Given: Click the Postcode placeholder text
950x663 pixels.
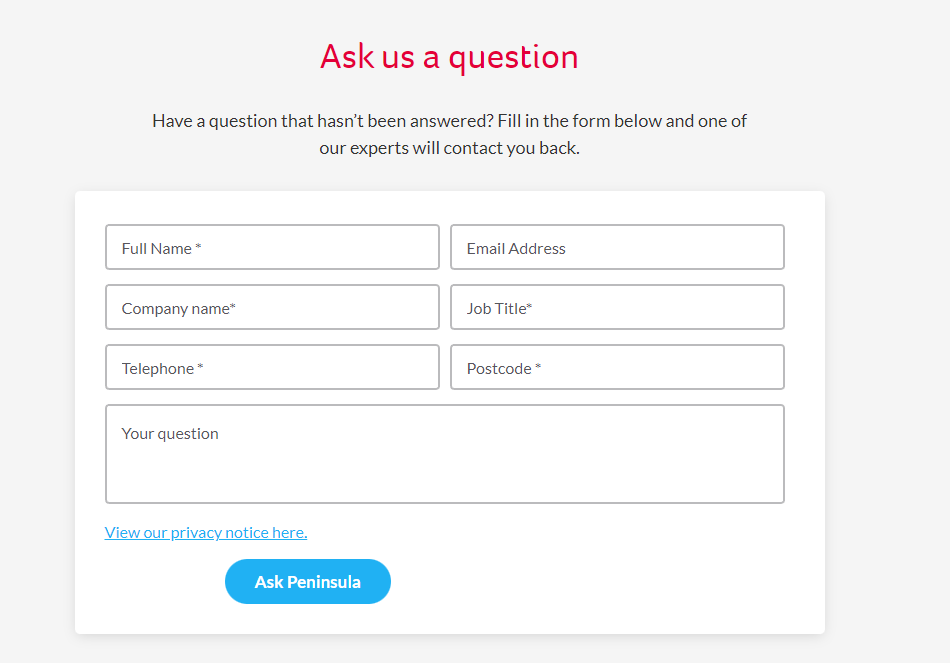Looking at the screenshot, I should pyautogui.click(x=503, y=369).
